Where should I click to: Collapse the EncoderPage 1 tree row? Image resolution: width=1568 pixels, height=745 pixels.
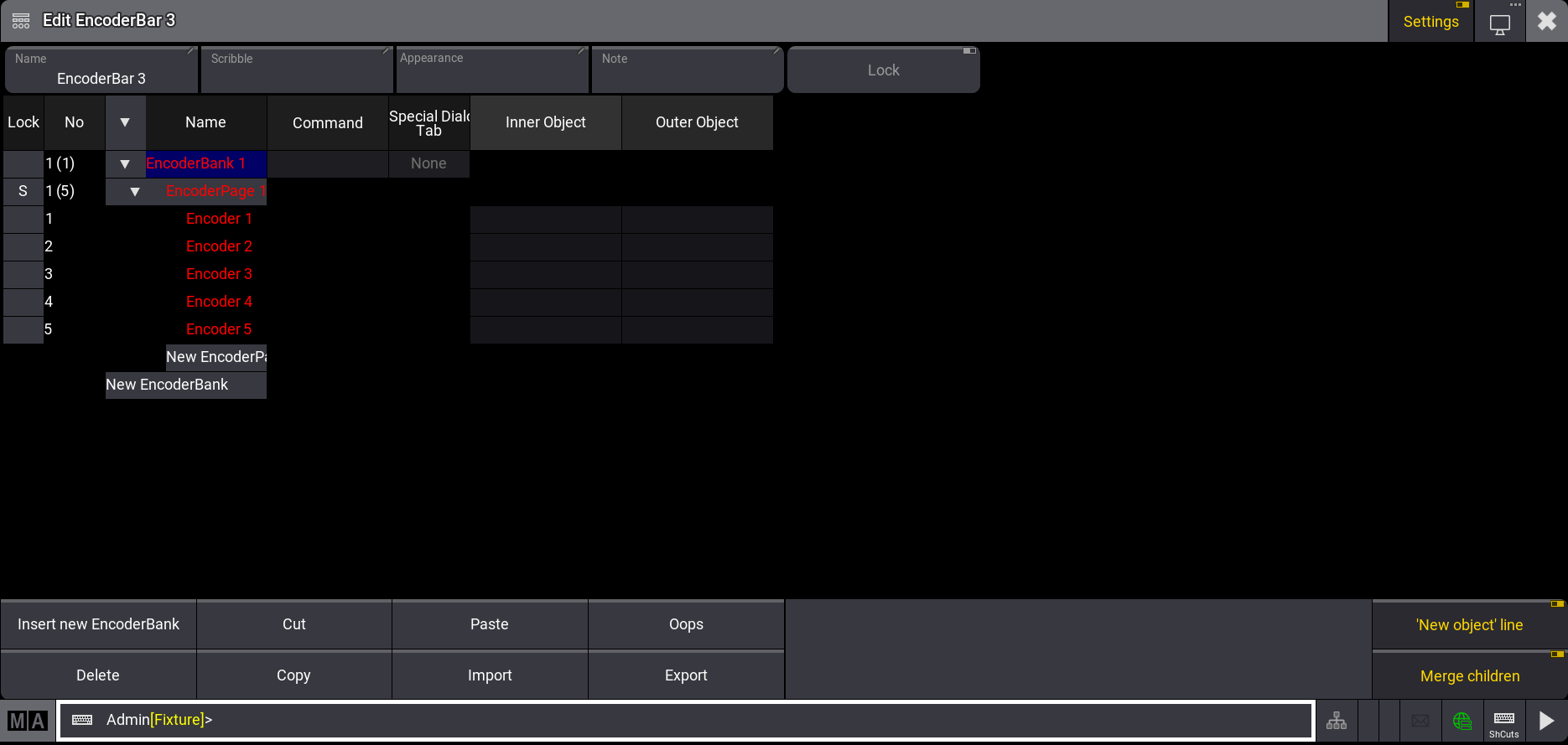pyautogui.click(x=135, y=192)
